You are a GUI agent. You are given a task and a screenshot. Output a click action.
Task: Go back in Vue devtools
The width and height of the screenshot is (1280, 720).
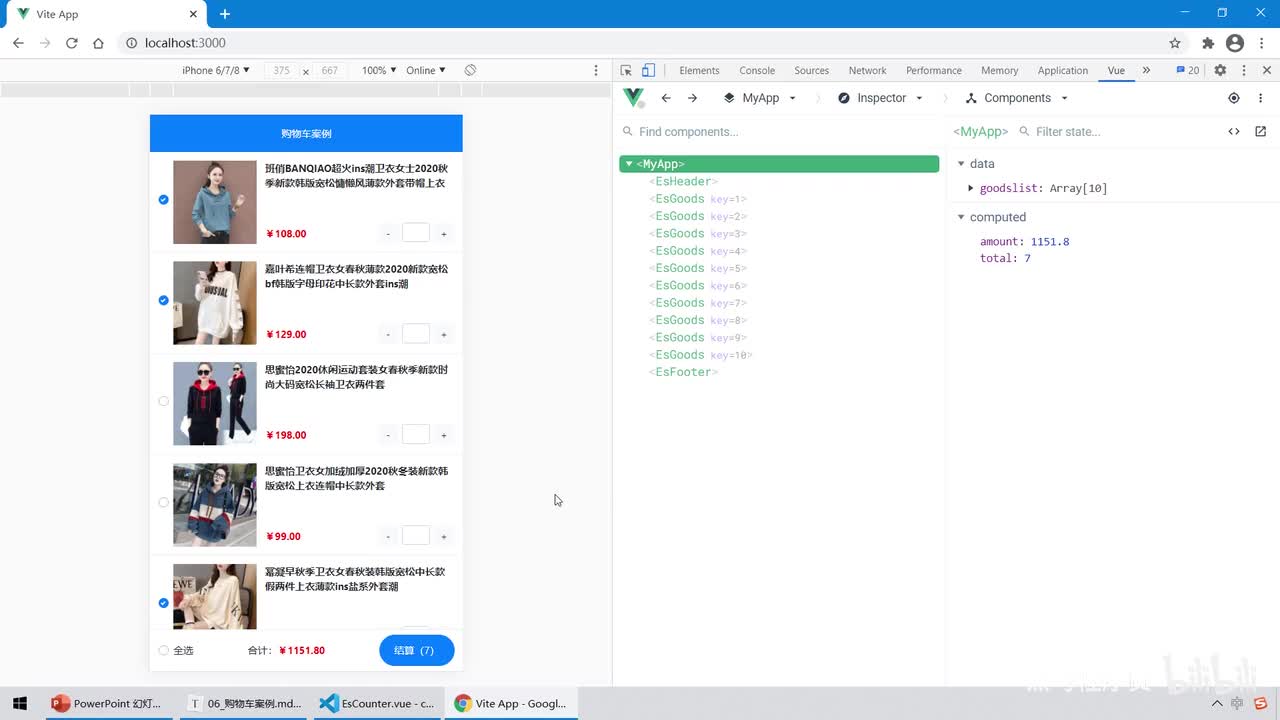[666, 98]
